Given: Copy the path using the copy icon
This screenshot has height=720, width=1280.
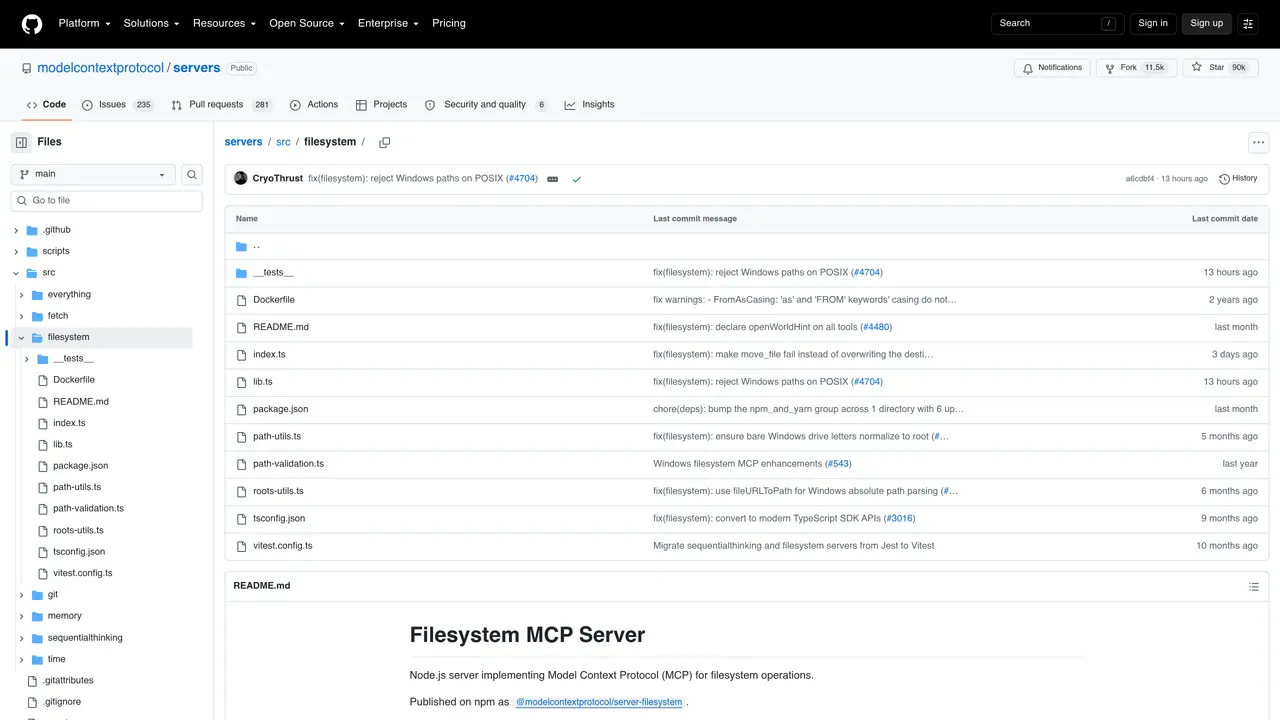Looking at the screenshot, I should [384, 142].
